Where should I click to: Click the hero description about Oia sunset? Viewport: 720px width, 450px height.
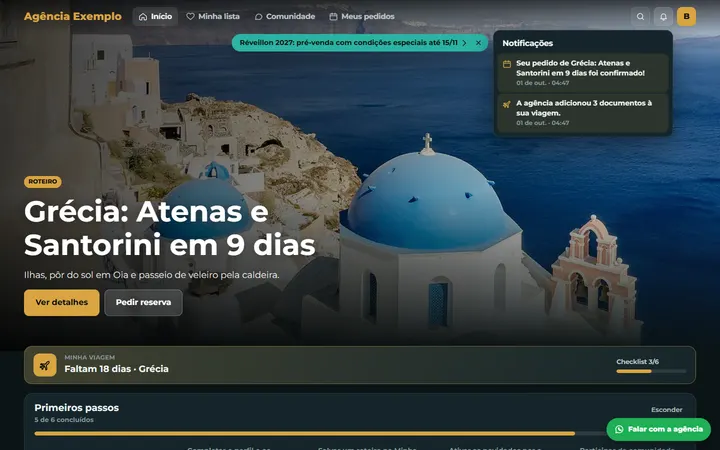click(152, 275)
